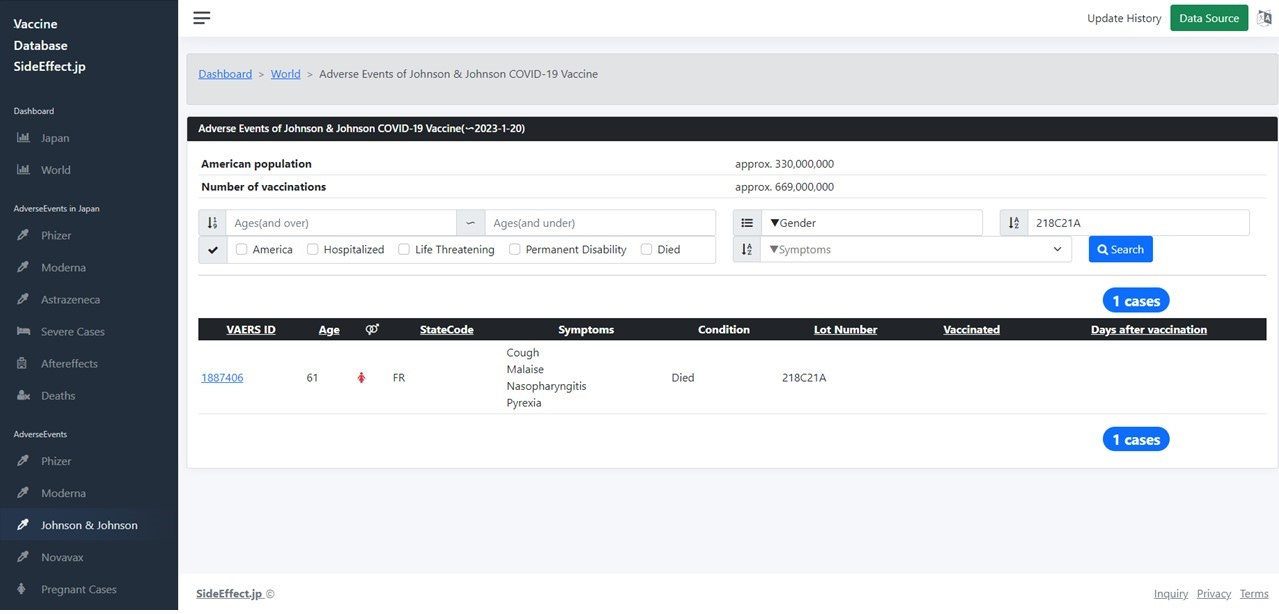Open the Terms footer link
Screen dimensions: 1279x614
[1254, 594]
